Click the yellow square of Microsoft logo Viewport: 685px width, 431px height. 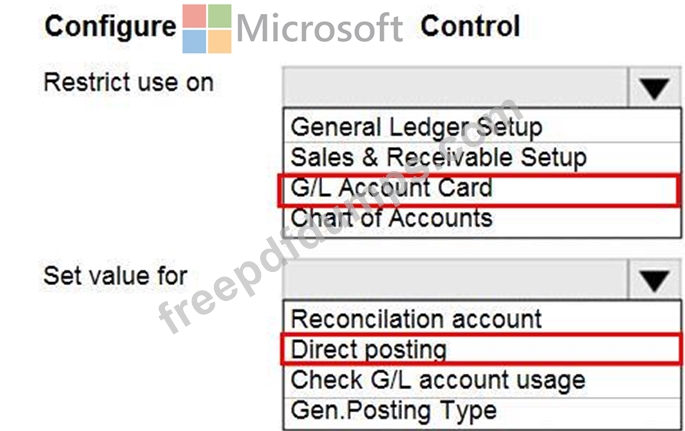tap(219, 41)
